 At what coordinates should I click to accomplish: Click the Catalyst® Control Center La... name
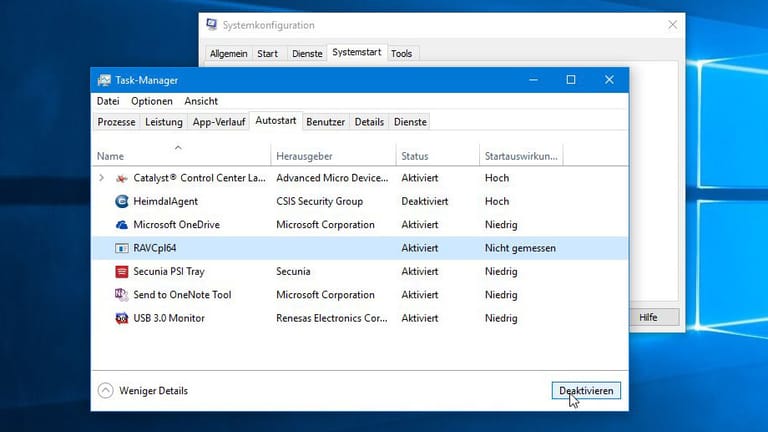coord(199,178)
